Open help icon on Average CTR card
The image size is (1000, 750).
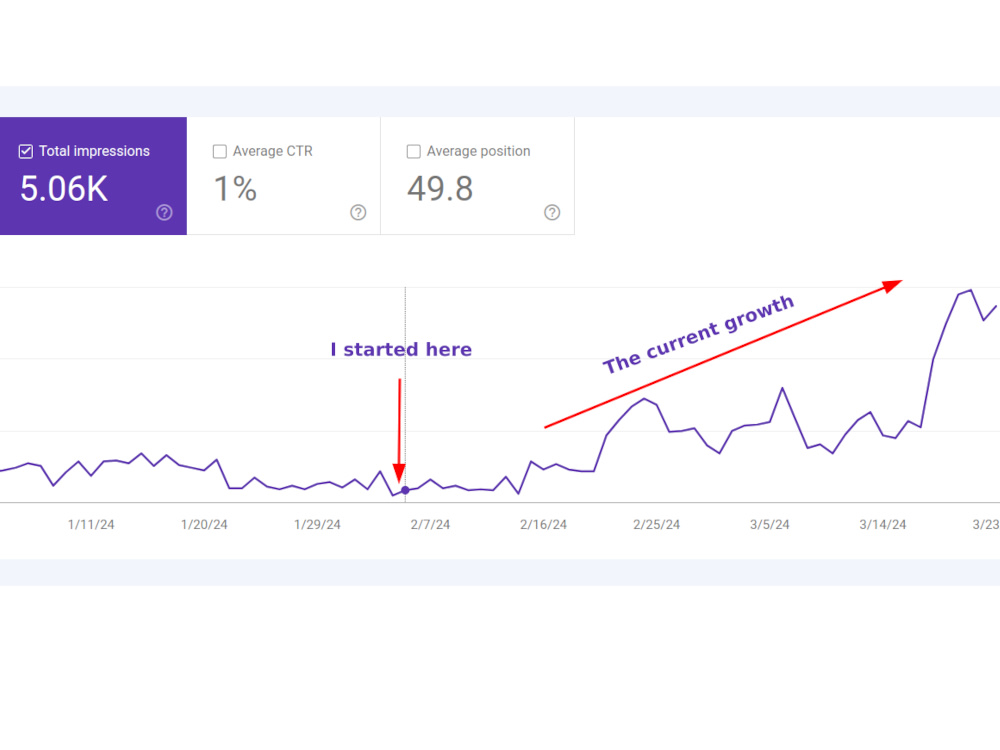tap(358, 212)
